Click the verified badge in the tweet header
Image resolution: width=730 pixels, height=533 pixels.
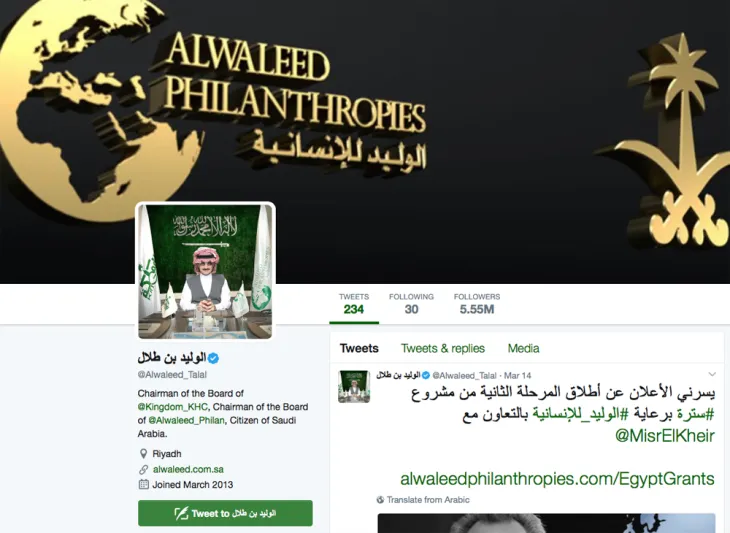point(426,375)
